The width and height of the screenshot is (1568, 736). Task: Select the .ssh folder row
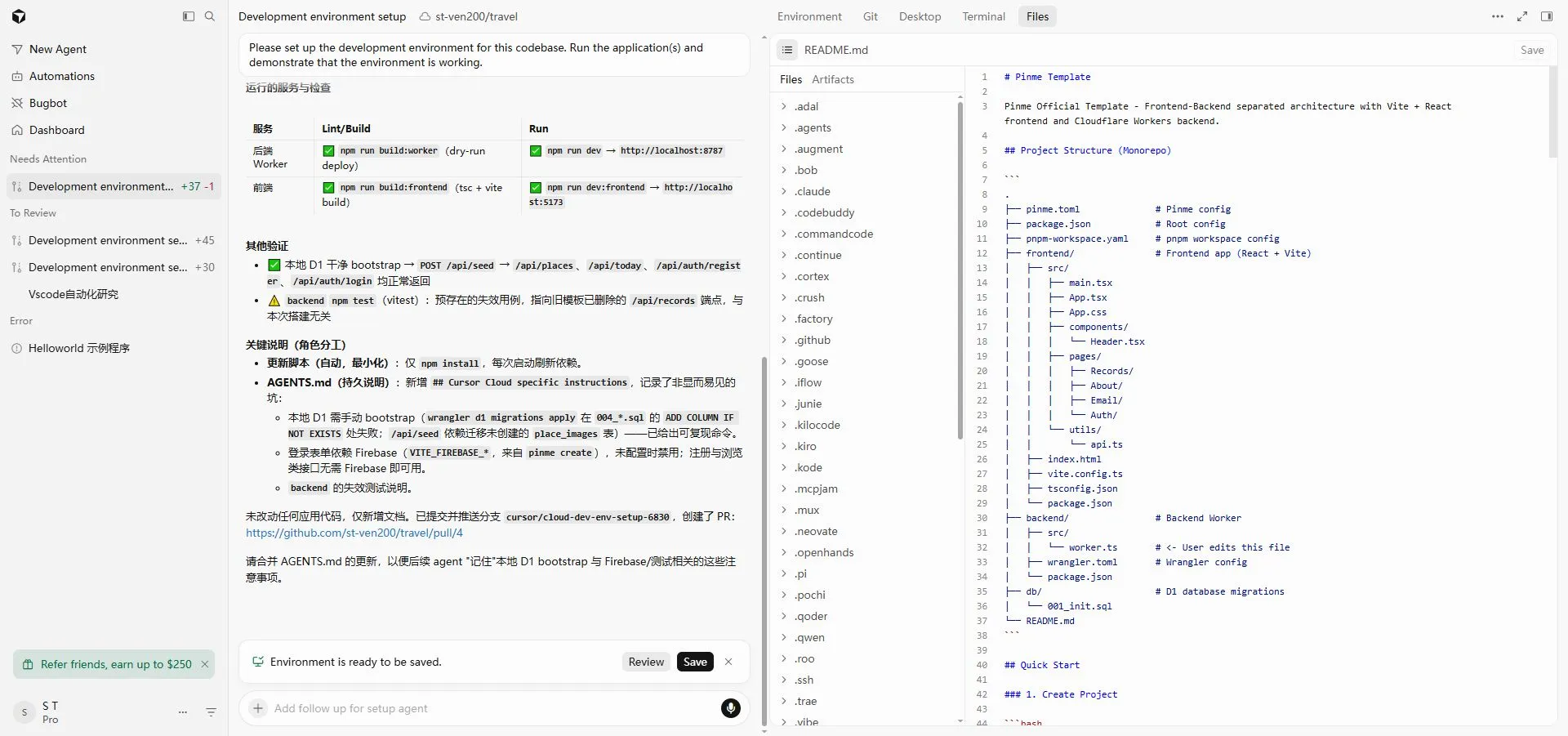tap(867, 680)
